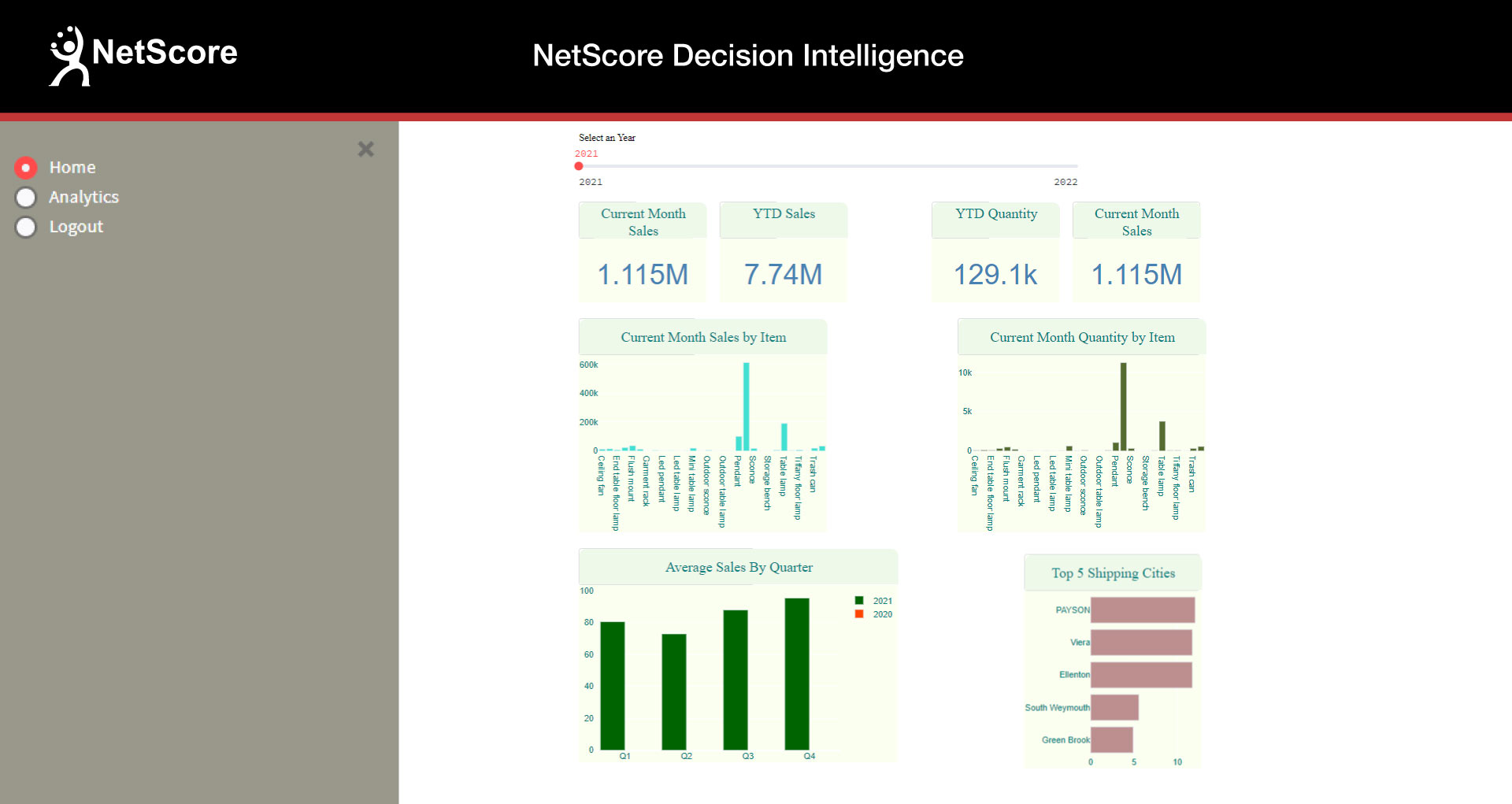This screenshot has height=804, width=1512.
Task: Click the NetScore Decision Intelligence title
Action: (x=748, y=55)
